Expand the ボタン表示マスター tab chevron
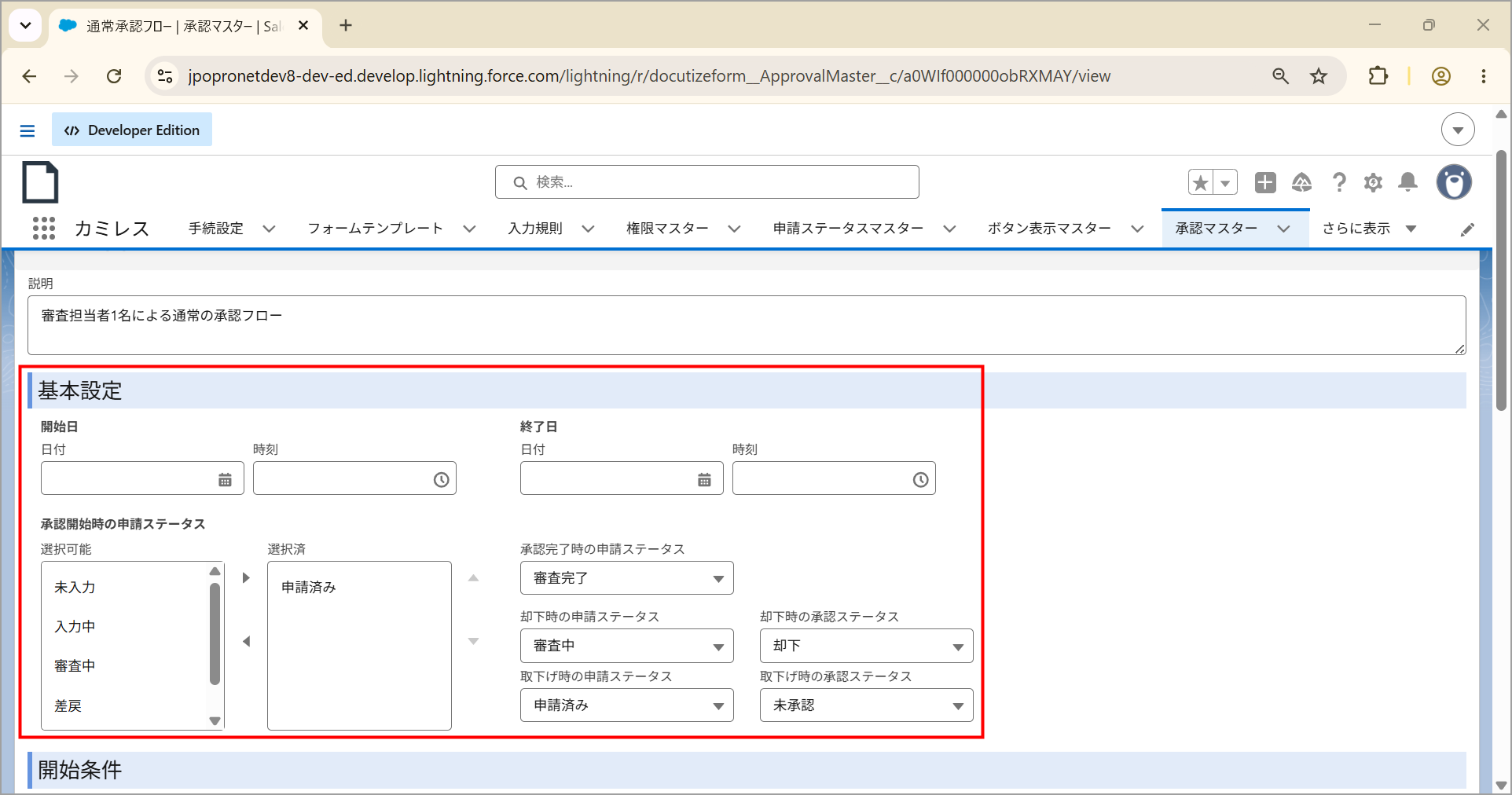 [1137, 229]
